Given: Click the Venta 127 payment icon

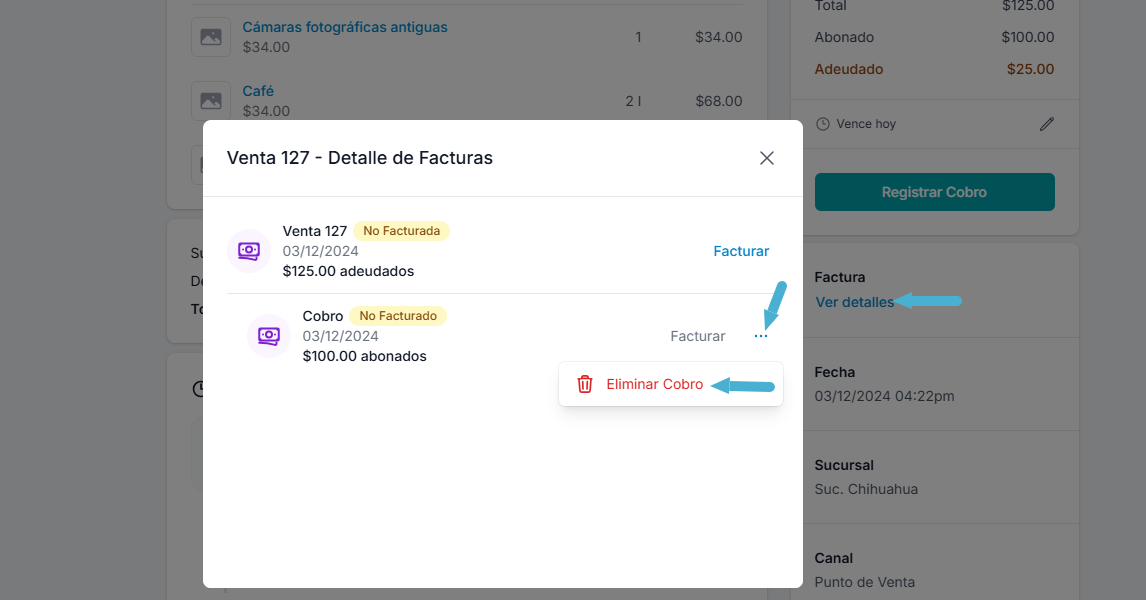Looking at the screenshot, I should pyautogui.click(x=249, y=250).
